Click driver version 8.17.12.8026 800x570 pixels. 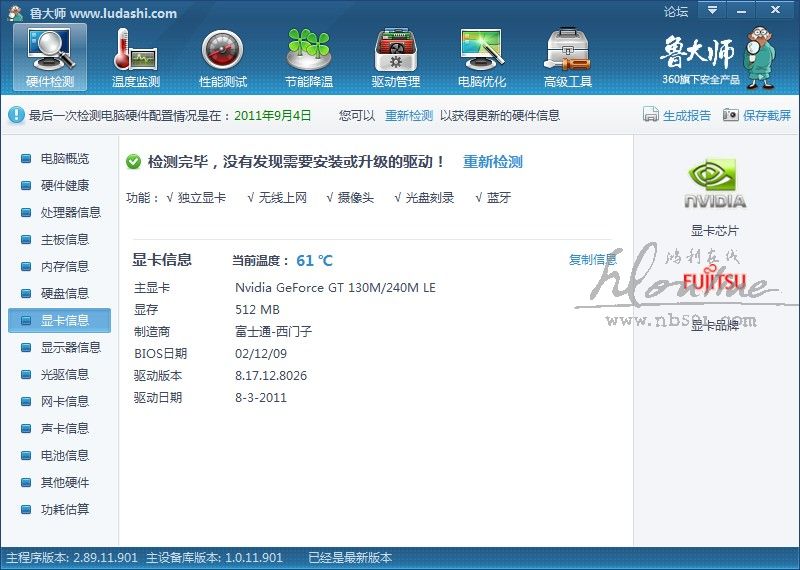coord(271,376)
